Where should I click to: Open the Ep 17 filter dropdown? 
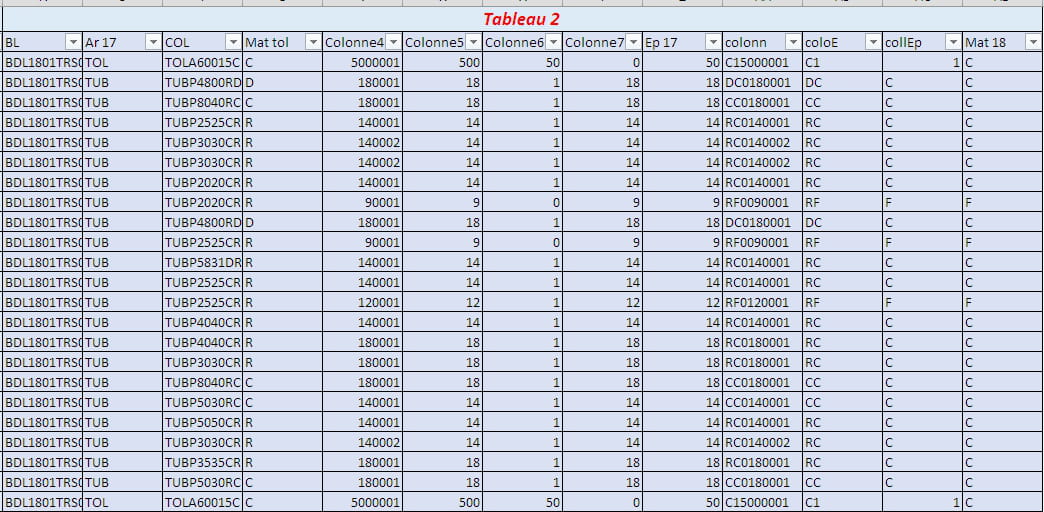click(712, 42)
